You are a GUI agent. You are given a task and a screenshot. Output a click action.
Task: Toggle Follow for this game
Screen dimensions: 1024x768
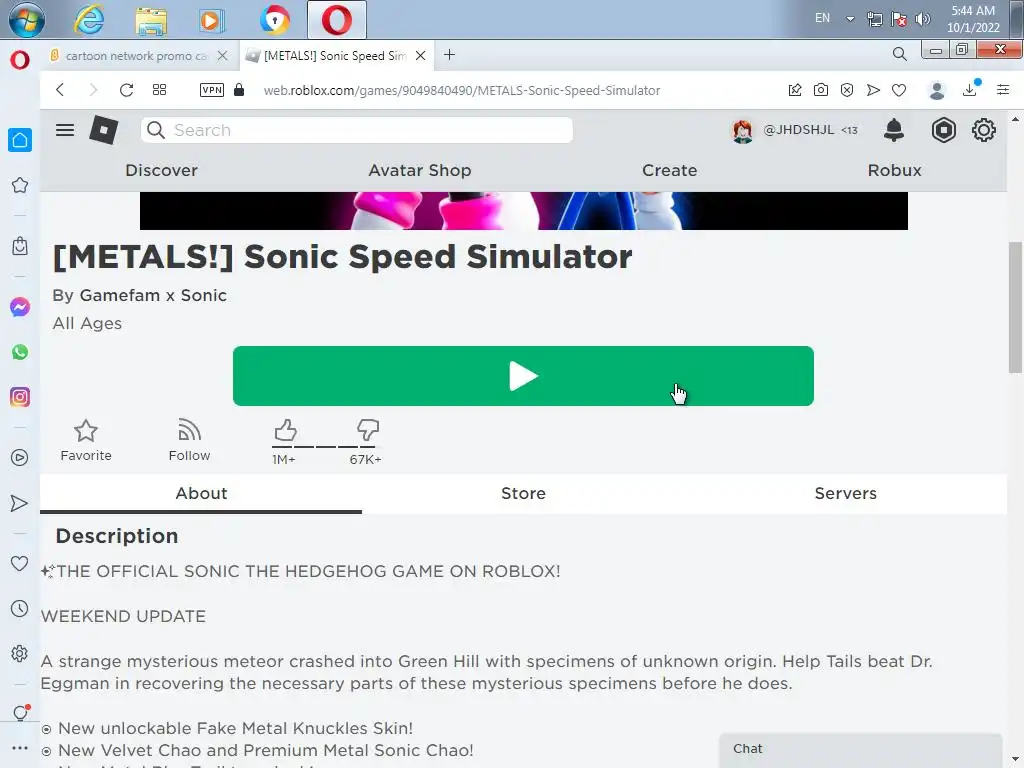pos(189,441)
